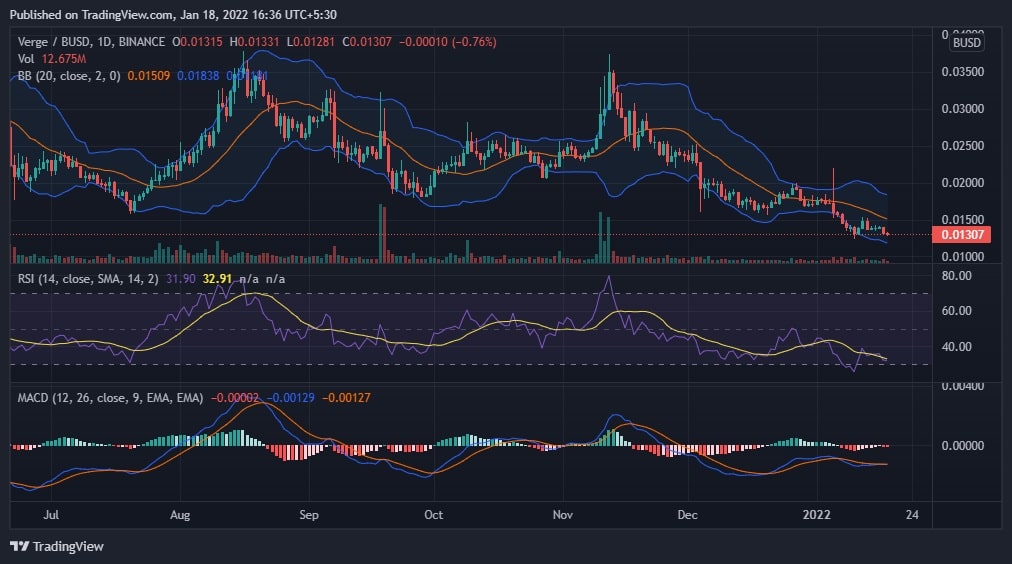Click the Dec label on time axis

tap(687, 514)
